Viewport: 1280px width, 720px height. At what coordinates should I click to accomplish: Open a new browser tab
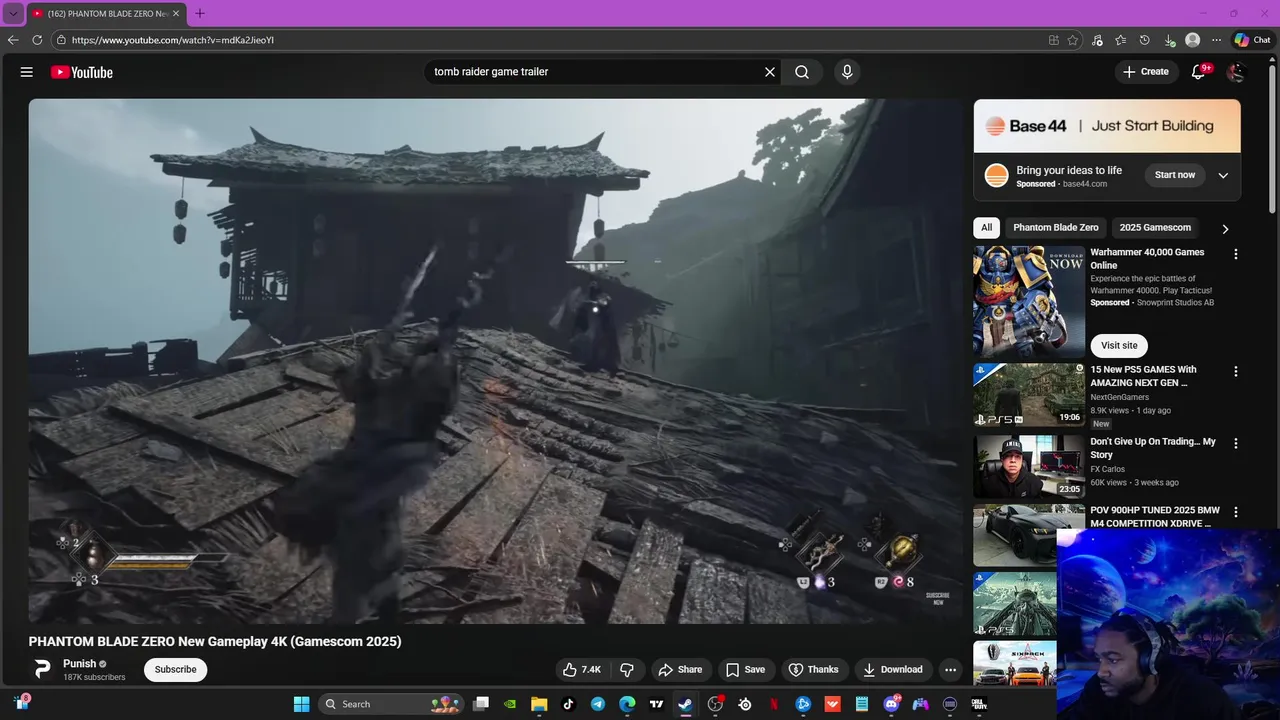tap(200, 14)
